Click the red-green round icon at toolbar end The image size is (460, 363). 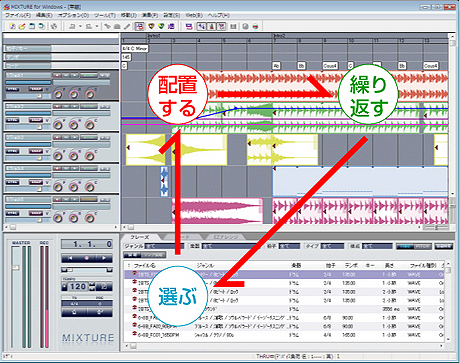[x=256, y=26]
